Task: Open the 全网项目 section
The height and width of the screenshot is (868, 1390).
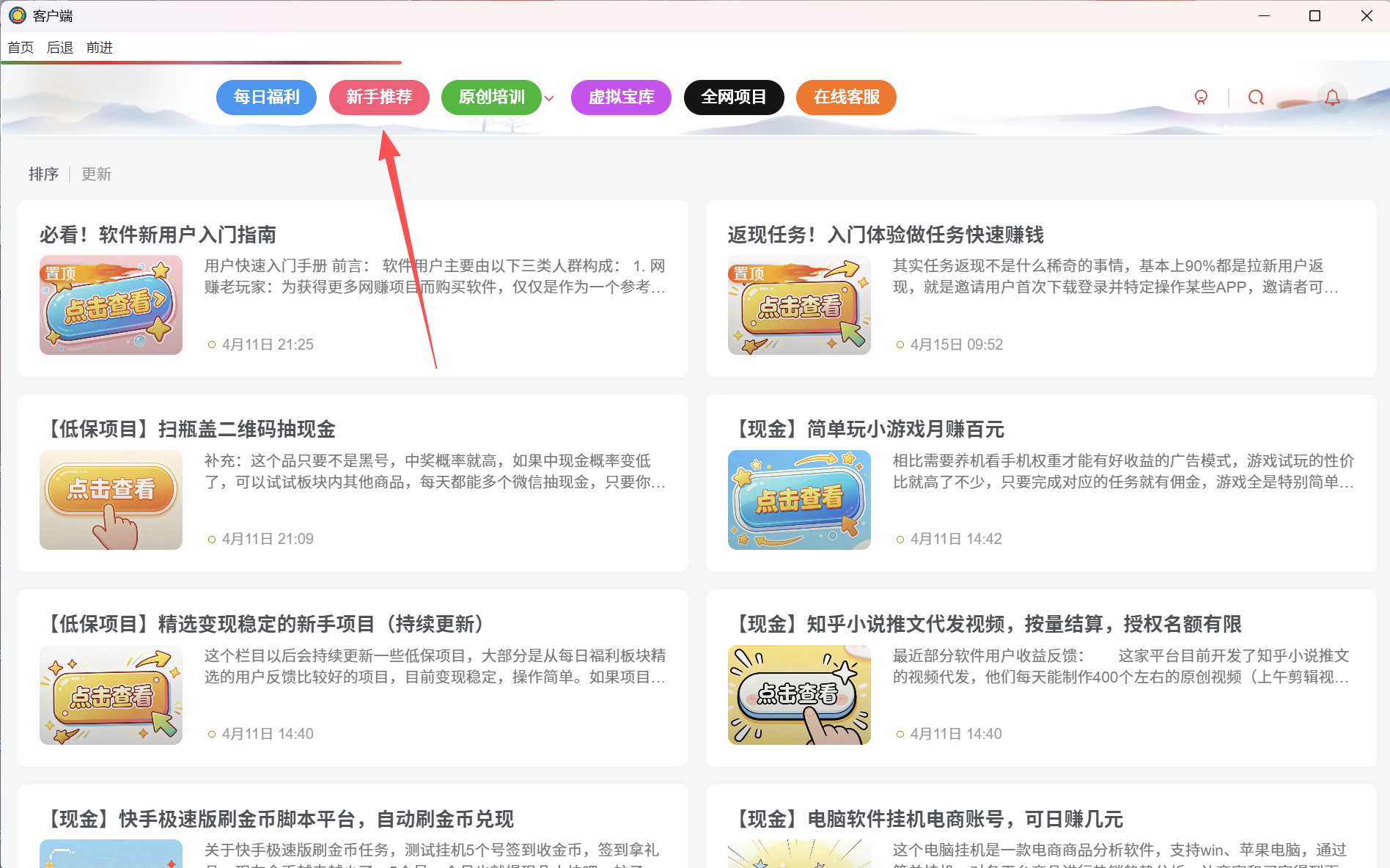Action: [734, 98]
